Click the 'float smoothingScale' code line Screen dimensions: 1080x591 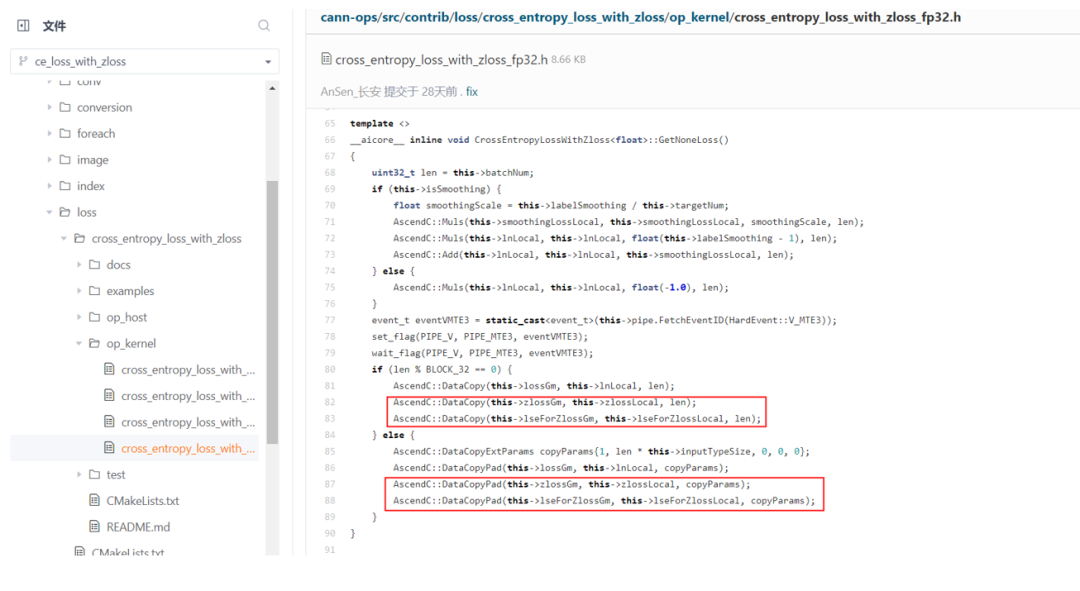[561, 205]
